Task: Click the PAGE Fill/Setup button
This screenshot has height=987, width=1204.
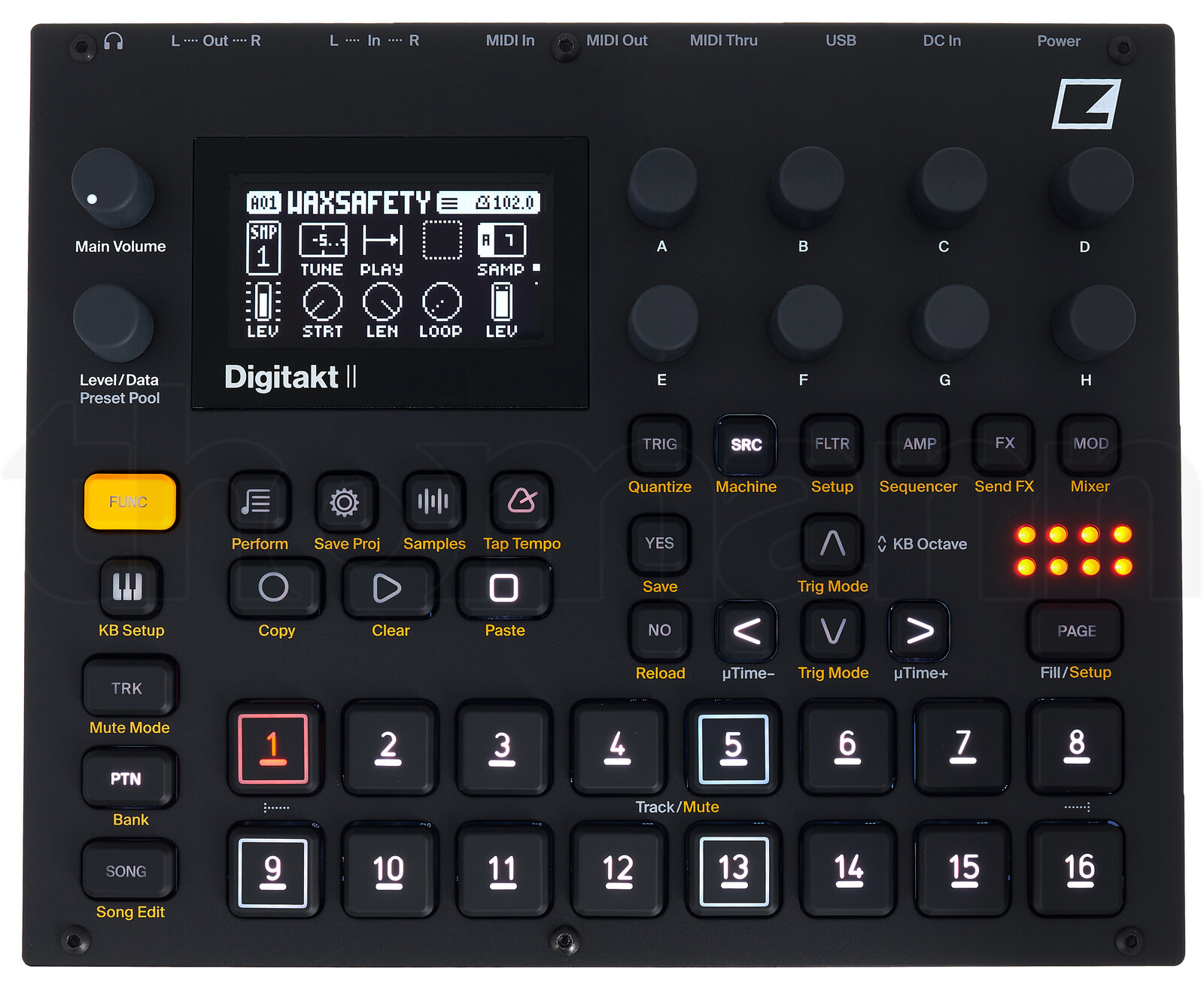Action: [x=1075, y=630]
